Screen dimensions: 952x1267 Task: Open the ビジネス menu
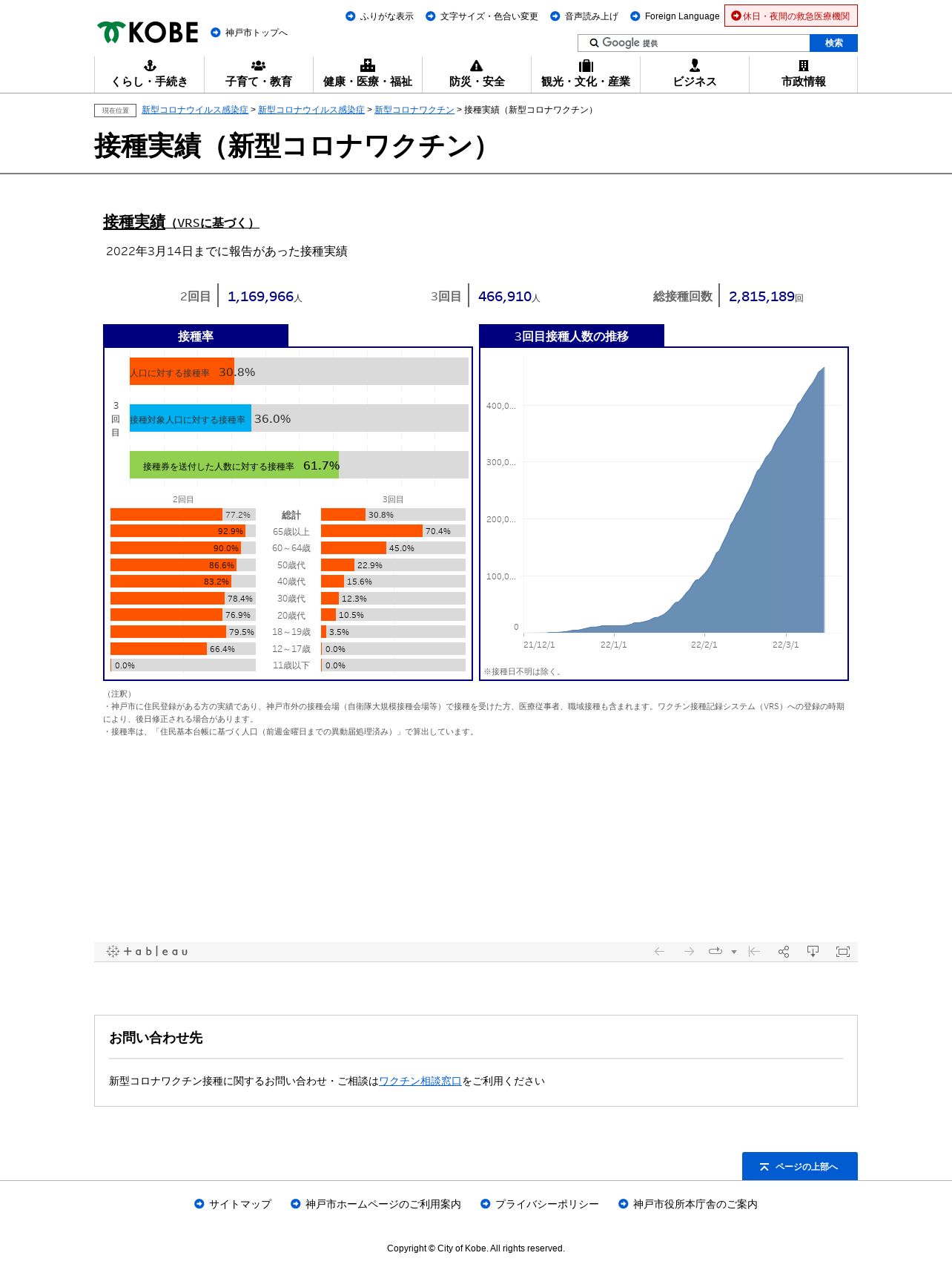(695, 74)
